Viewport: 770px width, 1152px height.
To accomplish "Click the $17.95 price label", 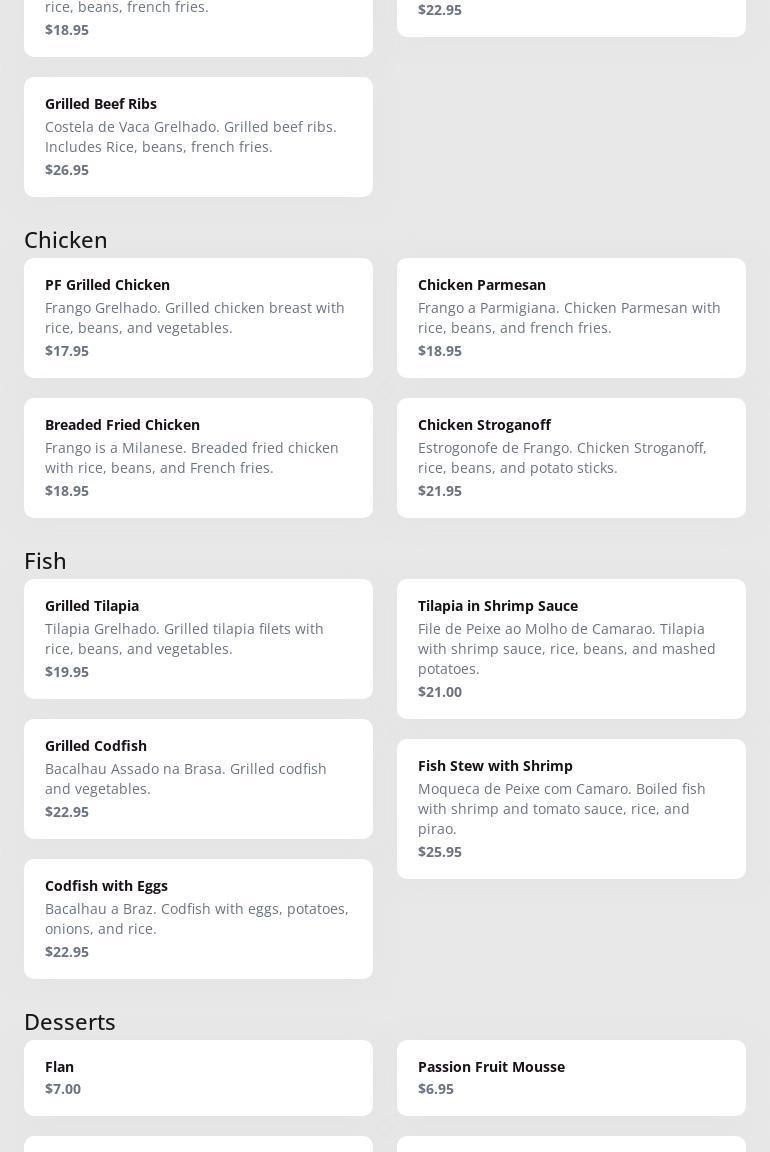I will tap(67, 351).
